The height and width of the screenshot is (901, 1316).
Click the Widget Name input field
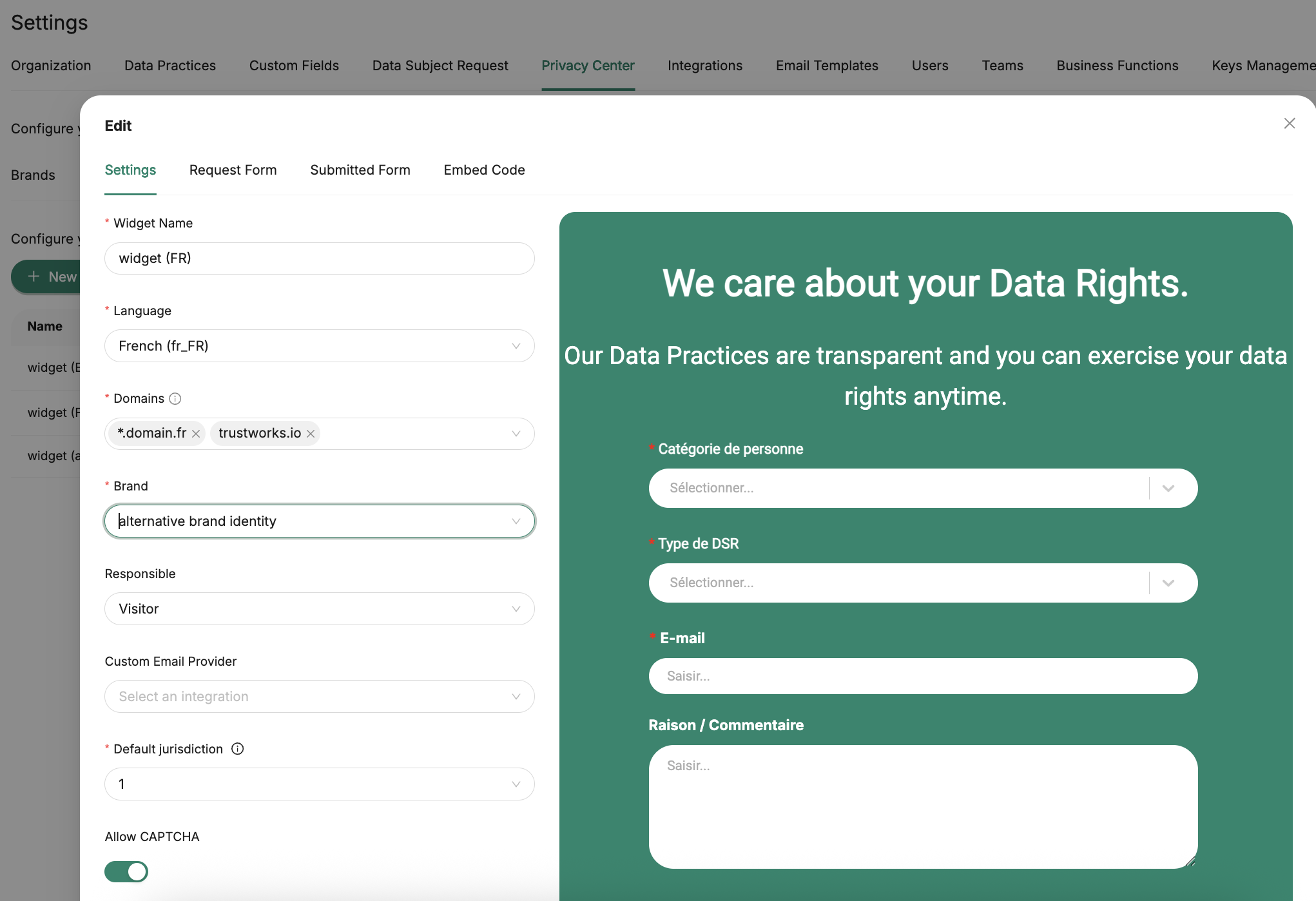319,258
